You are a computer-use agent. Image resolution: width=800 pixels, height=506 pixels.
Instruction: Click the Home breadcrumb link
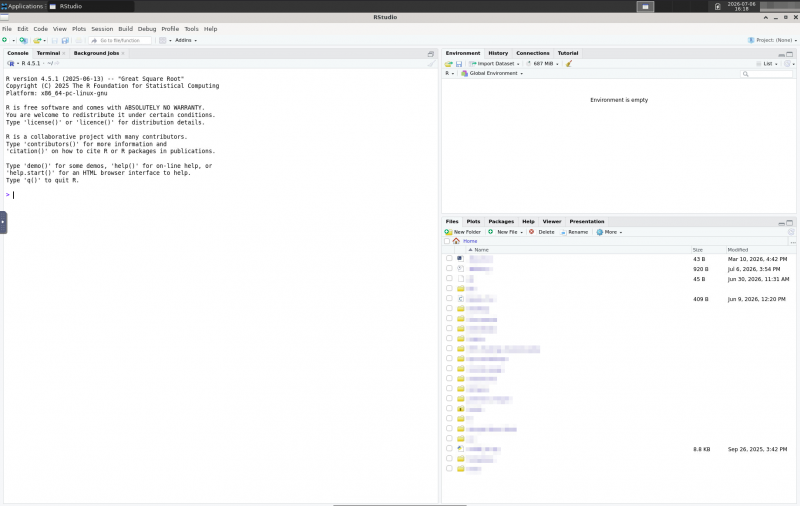coord(470,241)
